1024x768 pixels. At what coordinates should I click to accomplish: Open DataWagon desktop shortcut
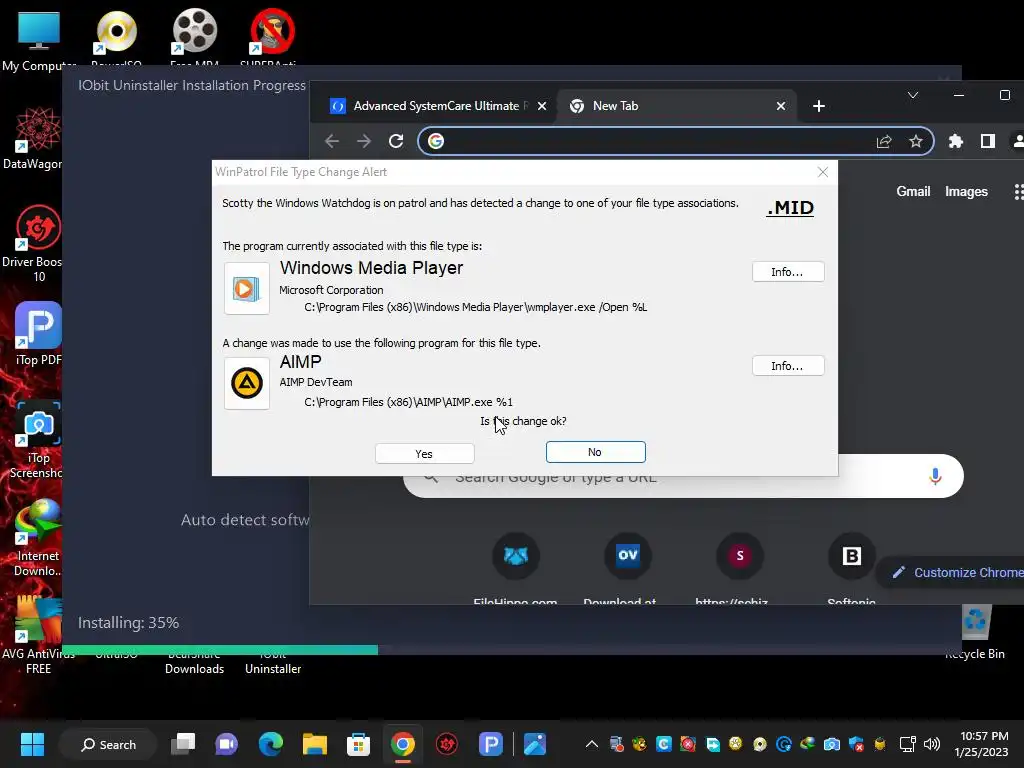35,138
